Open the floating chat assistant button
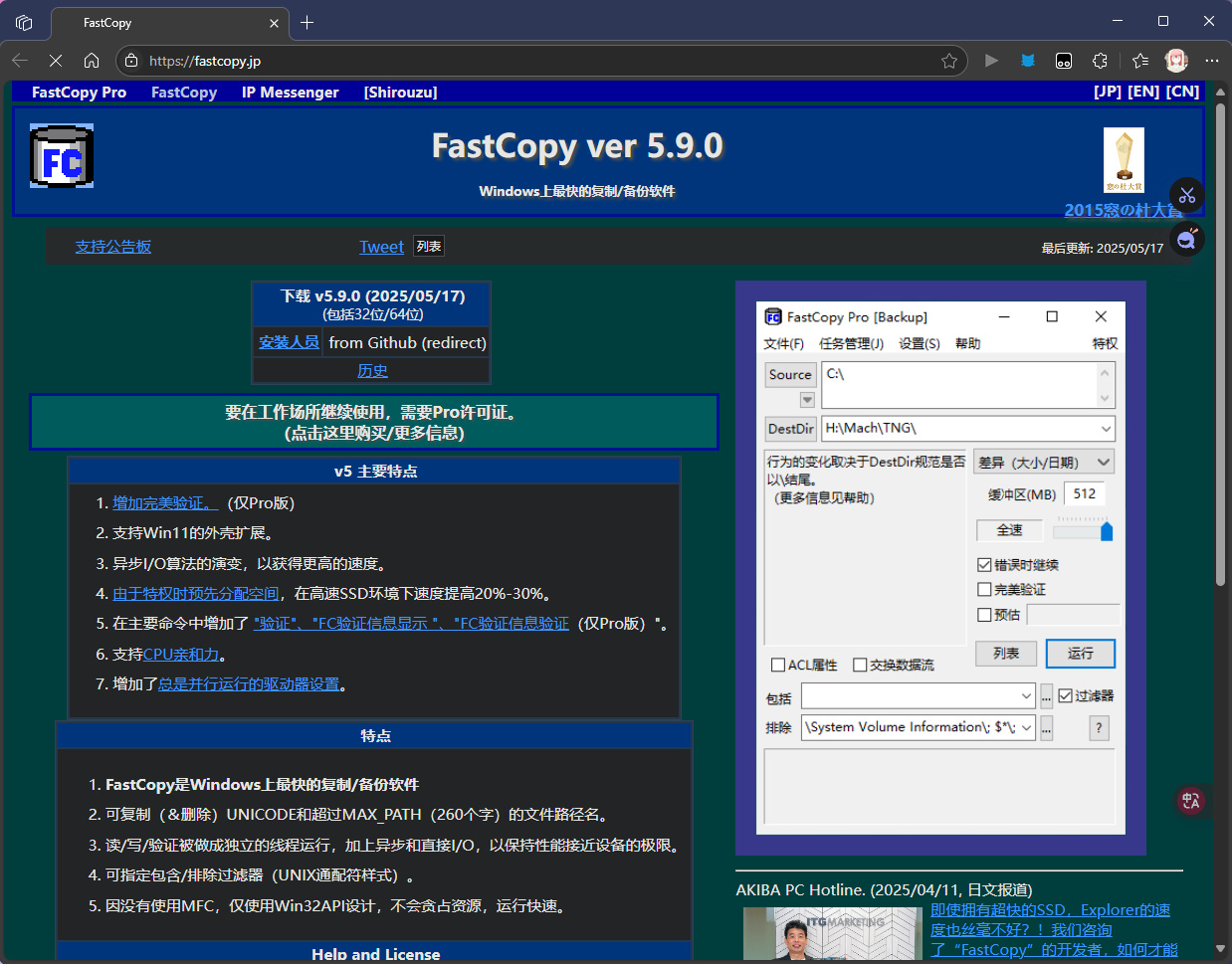This screenshot has height=964, width=1232. (1186, 239)
